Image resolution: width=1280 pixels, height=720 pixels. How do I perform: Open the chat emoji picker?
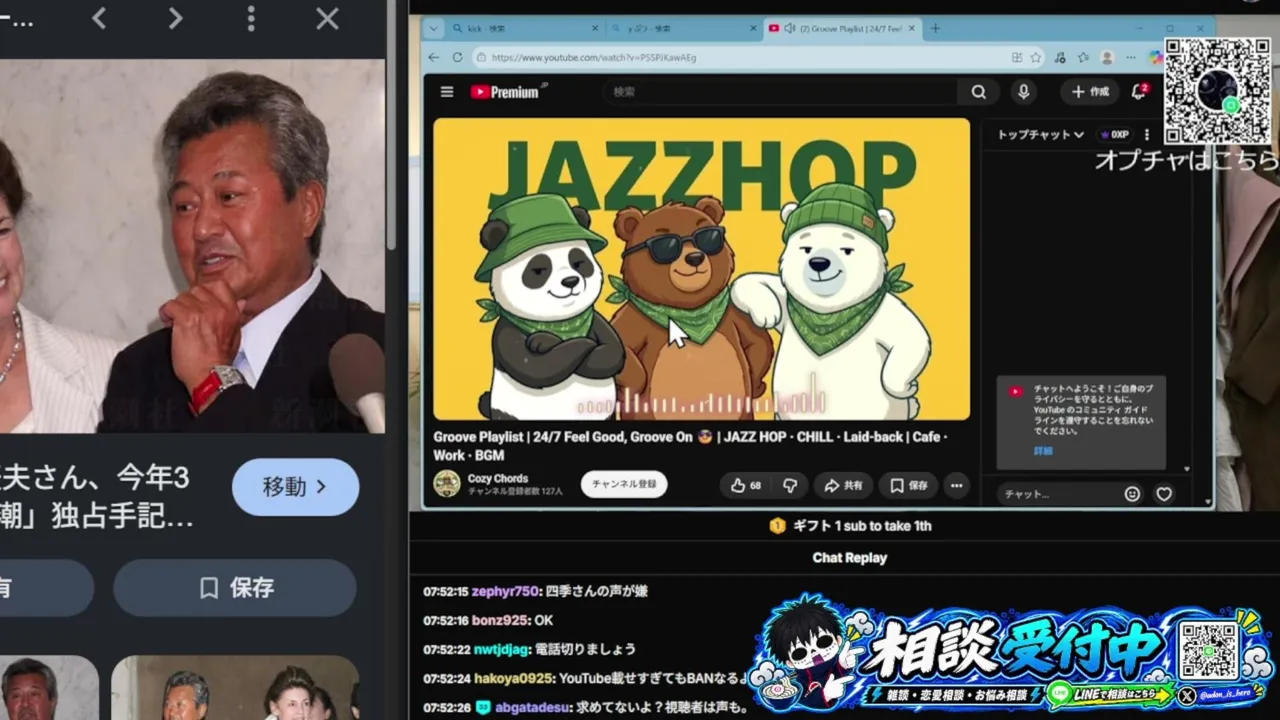coord(1132,494)
